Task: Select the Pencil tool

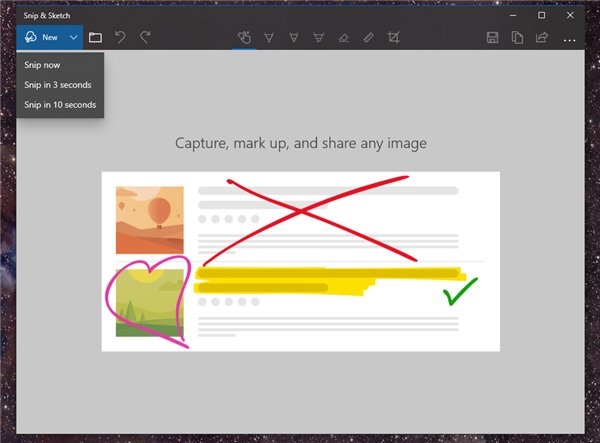Action: [294, 38]
